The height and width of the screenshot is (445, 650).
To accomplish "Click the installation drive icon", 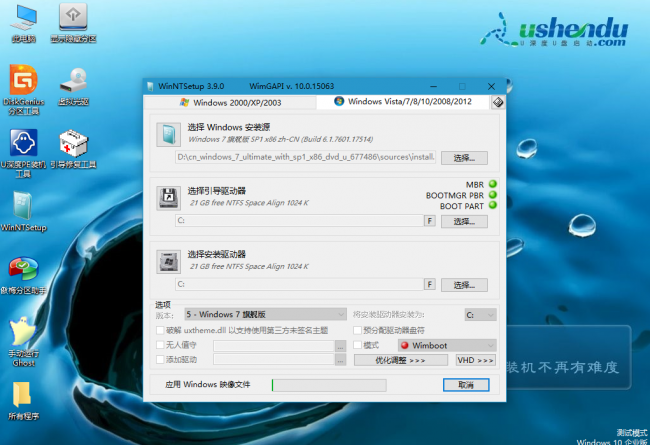I will pyautogui.click(x=168, y=262).
